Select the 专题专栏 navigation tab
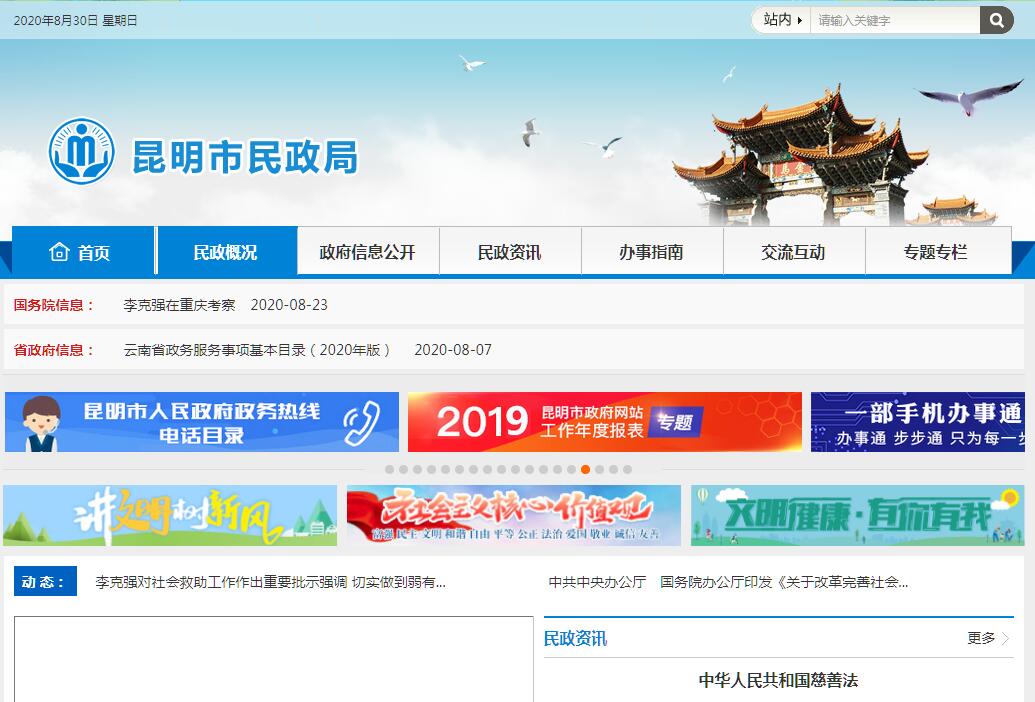Image resolution: width=1035 pixels, height=702 pixels. (935, 252)
